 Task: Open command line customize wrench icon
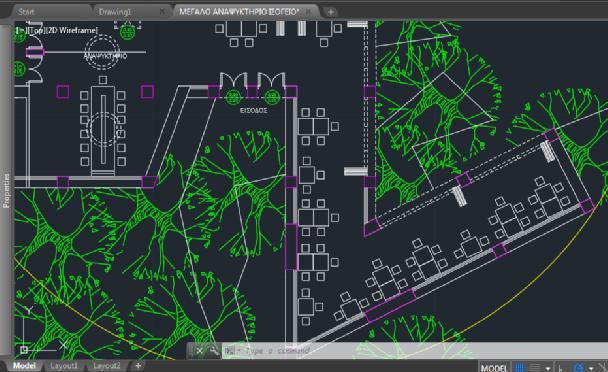[214, 351]
